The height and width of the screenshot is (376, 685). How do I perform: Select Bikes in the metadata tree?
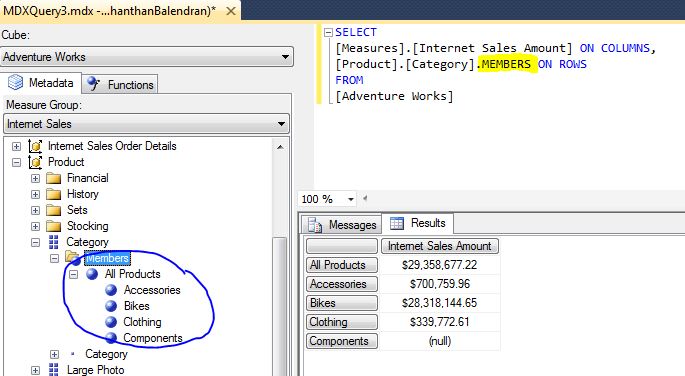coord(137,306)
